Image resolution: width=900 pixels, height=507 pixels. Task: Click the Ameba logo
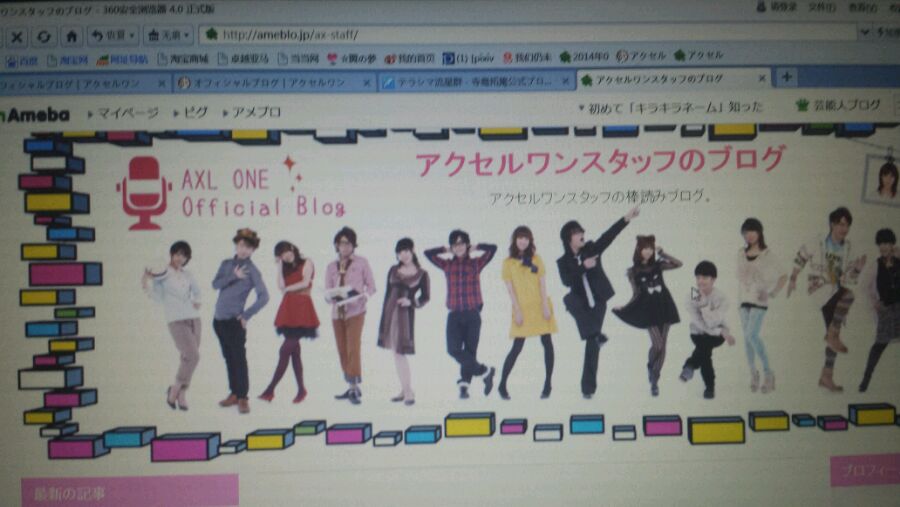click(x=36, y=115)
